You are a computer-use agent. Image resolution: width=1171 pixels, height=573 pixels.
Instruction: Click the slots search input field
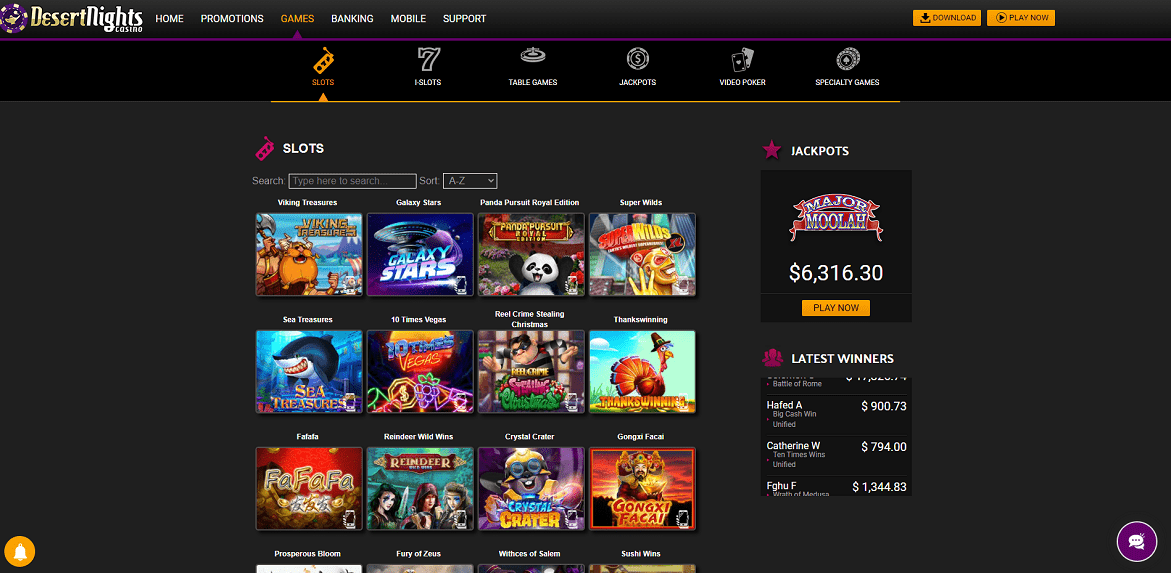coord(352,181)
